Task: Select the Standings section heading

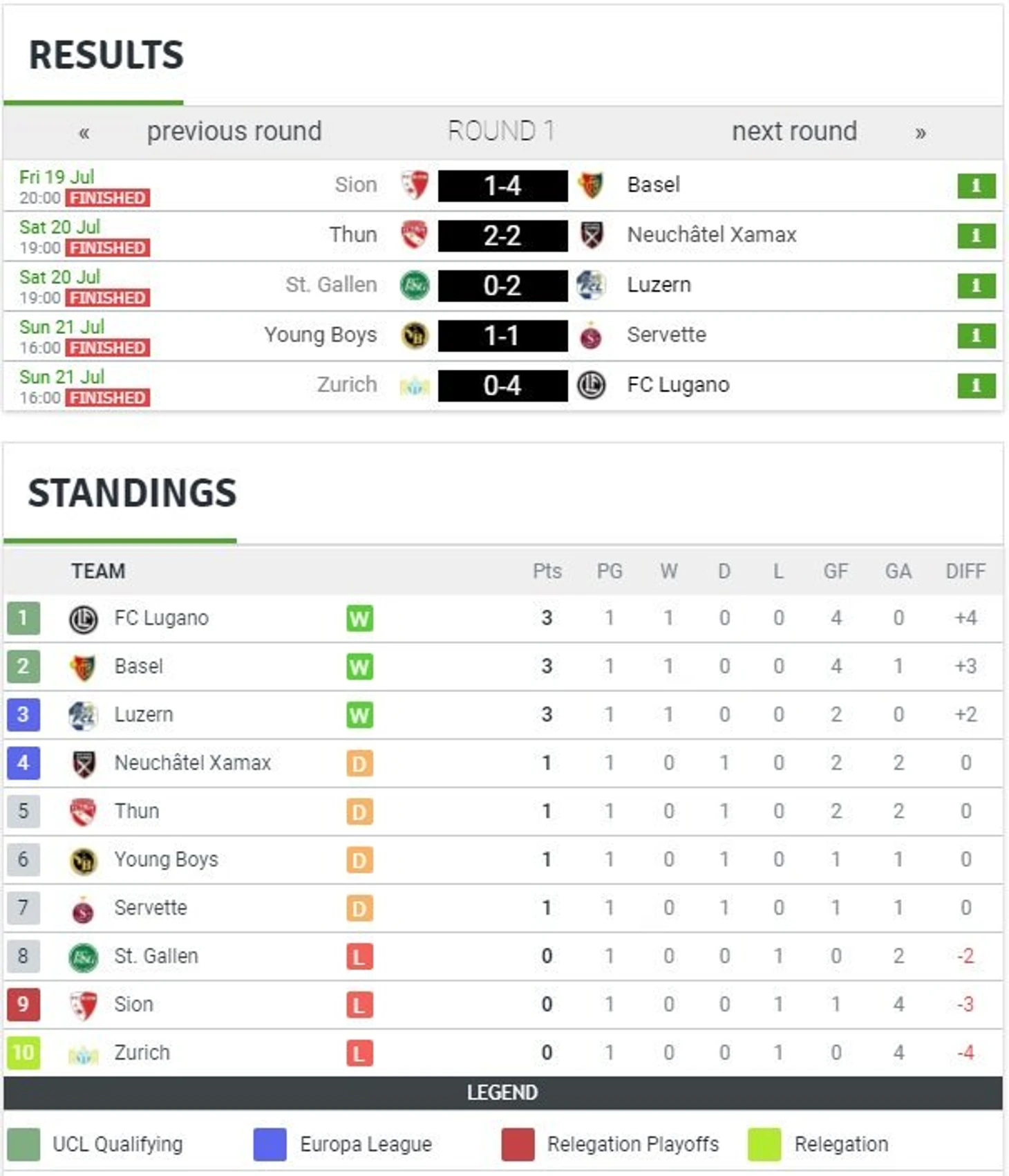Action: click(x=132, y=493)
